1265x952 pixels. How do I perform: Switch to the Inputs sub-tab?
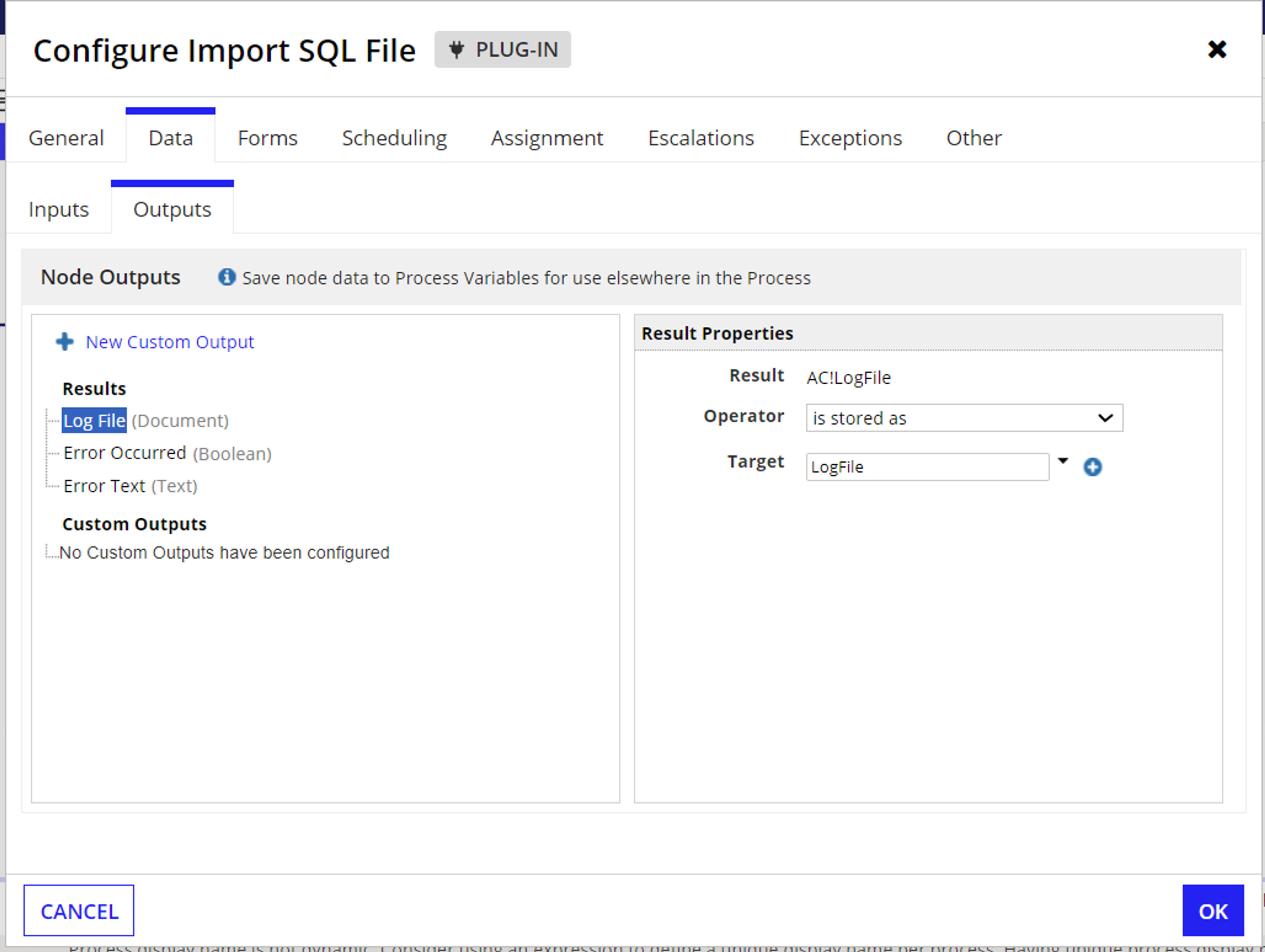point(59,209)
